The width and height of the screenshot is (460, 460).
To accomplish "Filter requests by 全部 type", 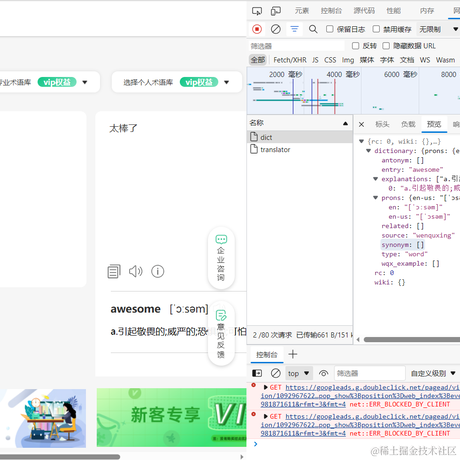I will click(x=258, y=60).
